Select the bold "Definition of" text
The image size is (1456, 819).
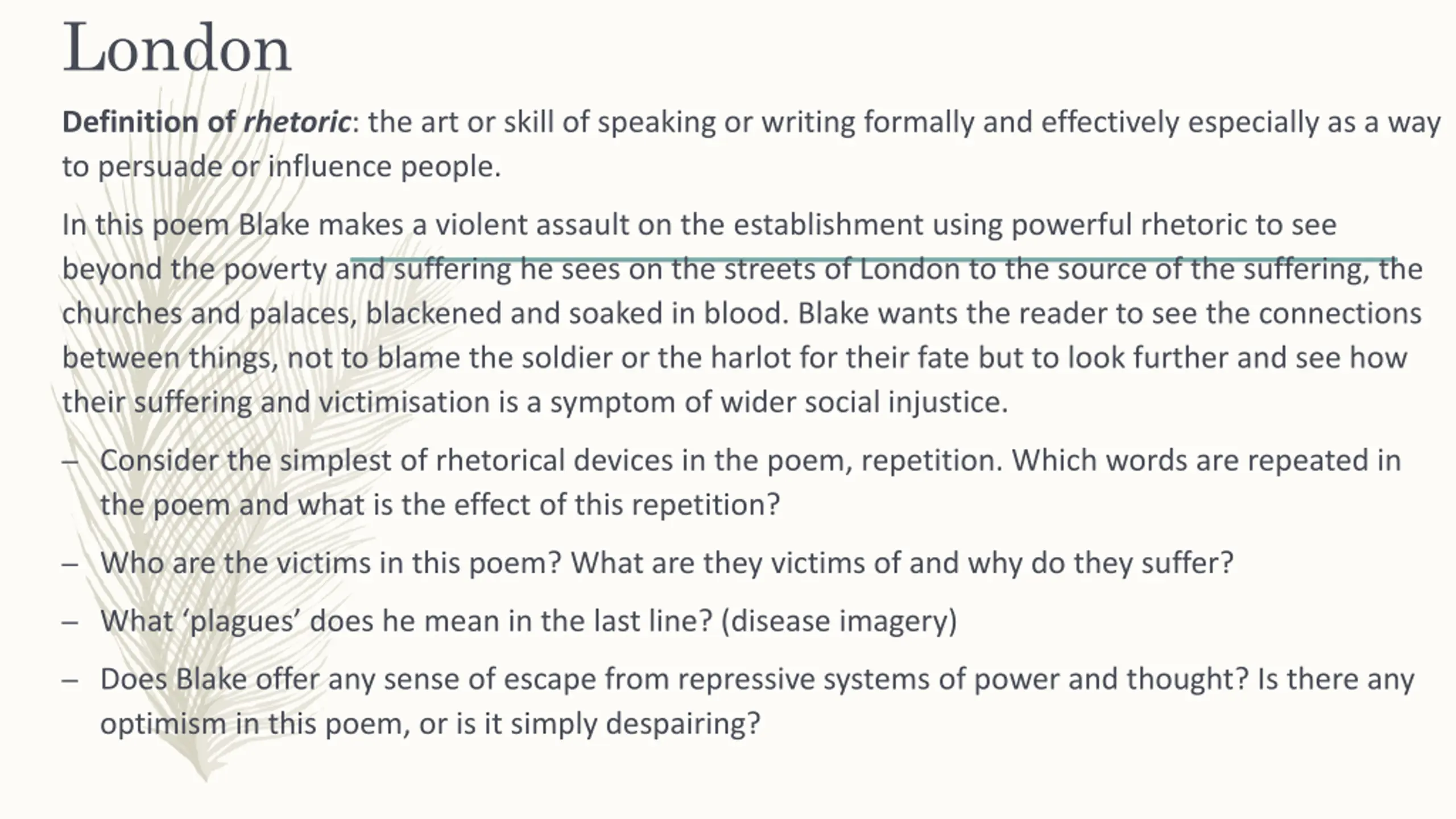148,122
